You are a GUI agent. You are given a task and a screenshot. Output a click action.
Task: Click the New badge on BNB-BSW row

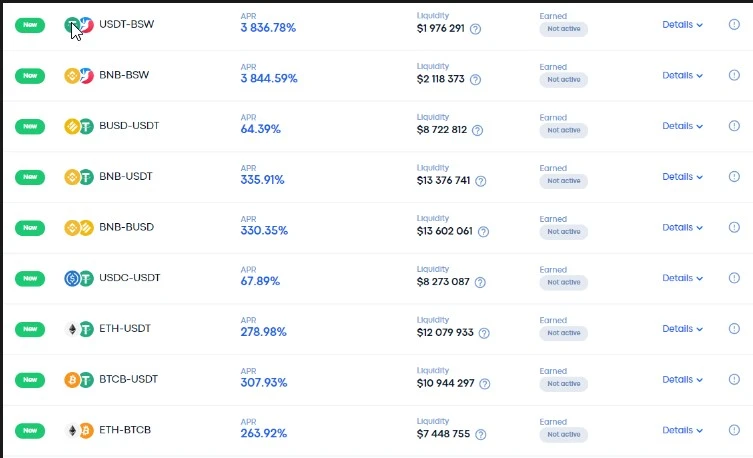[x=30, y=75]
